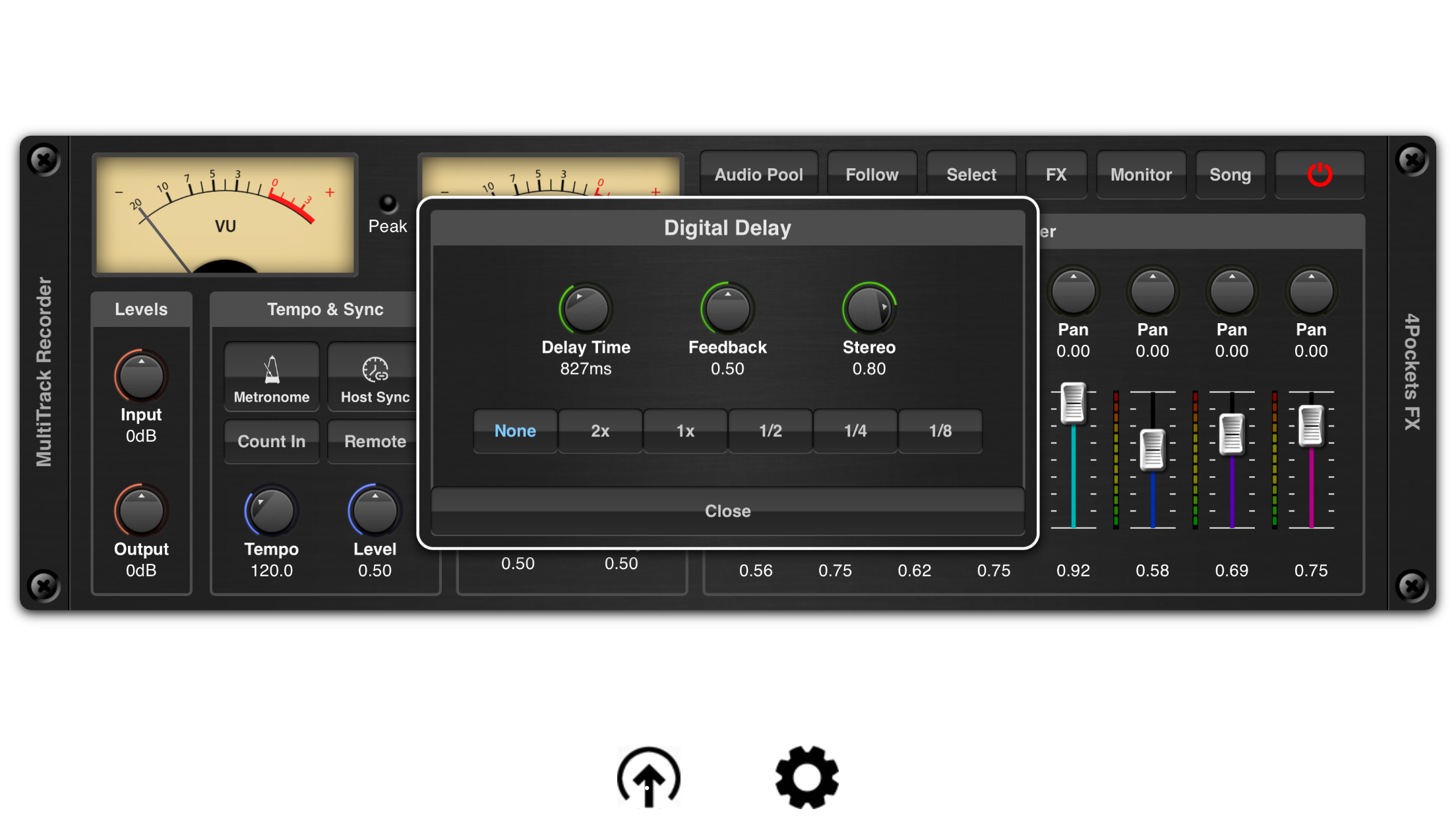Select the 1/4 delay sync option
This screenshot has height=819, width=1456.
tap(855, 431)
